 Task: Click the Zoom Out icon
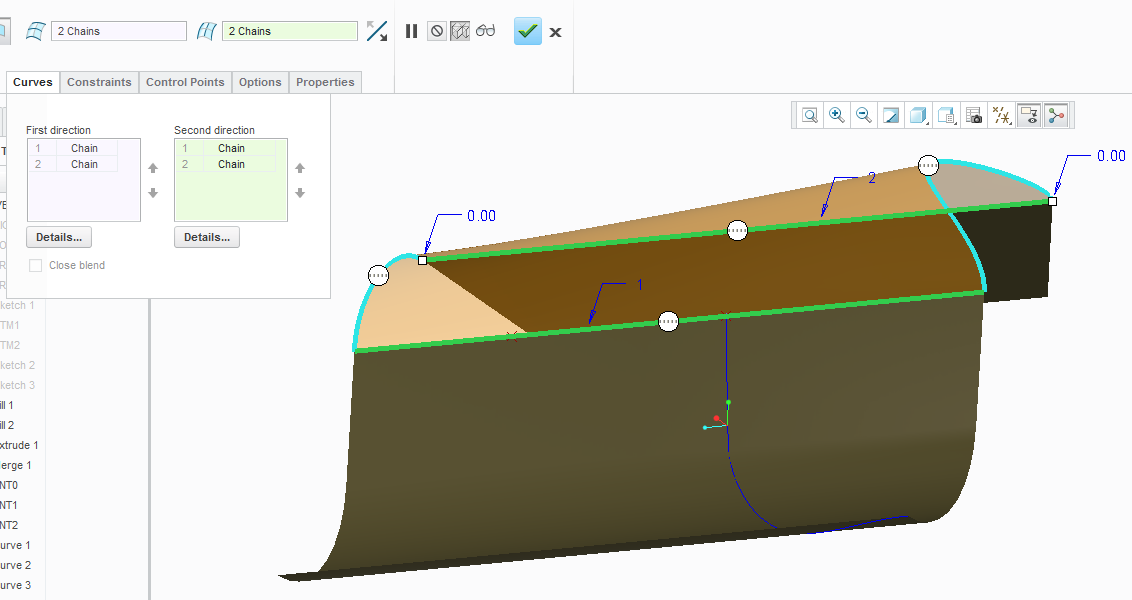(x=863, y=116)
